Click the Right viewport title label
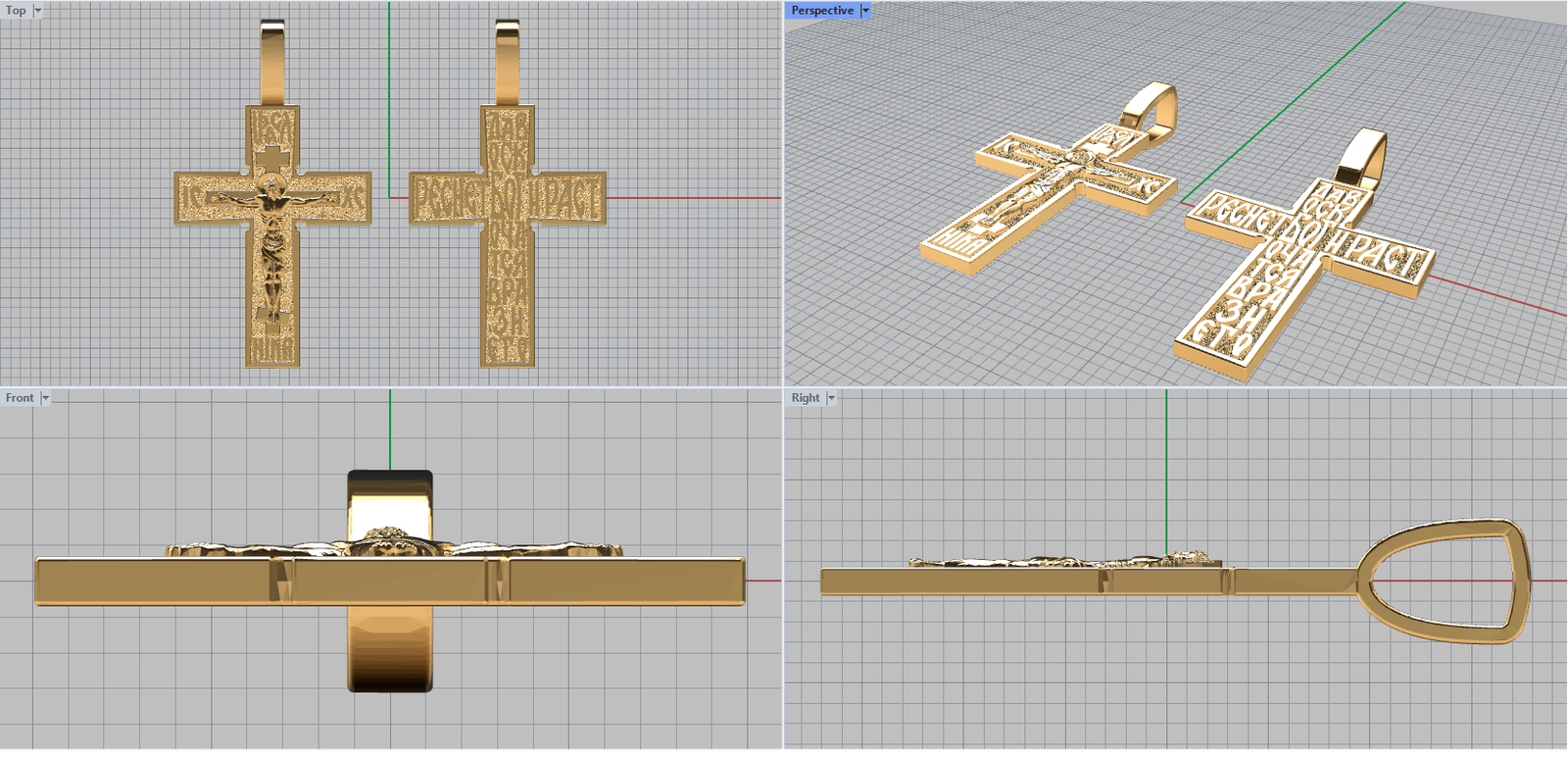This screenshot has height=757, width=1568. tap(805, 398)
